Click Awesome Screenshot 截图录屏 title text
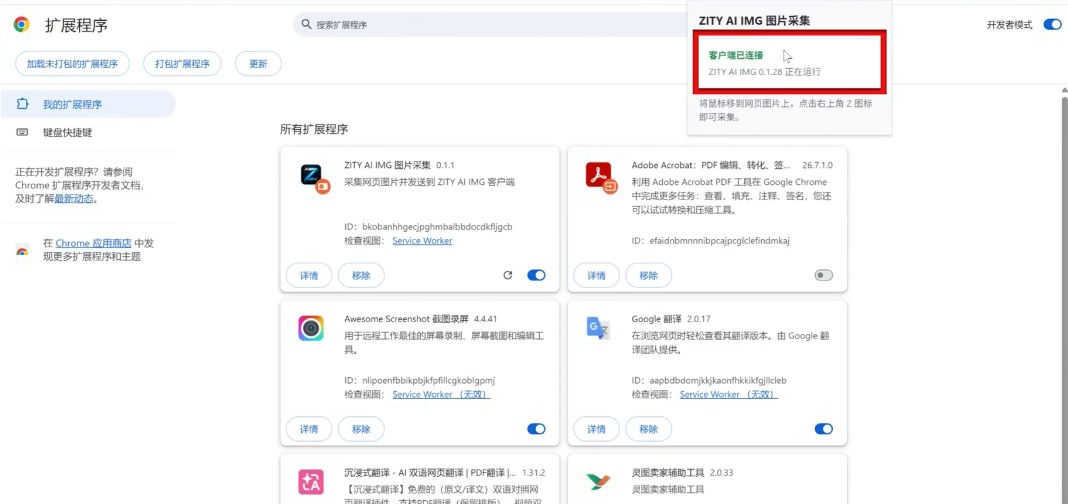This screenshot has width=1068, height=504. (x=407, y=319)
